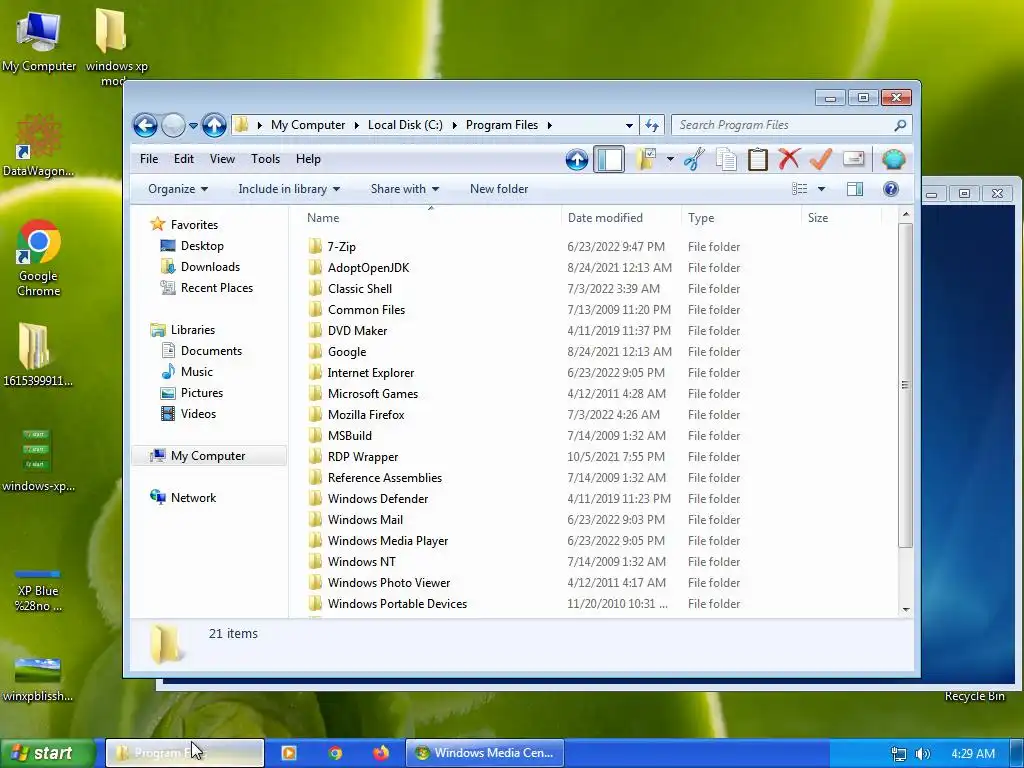Select Network in the navigation pane
The image size is (1024, 768).
pyautogui.click(x=193, y=498)
